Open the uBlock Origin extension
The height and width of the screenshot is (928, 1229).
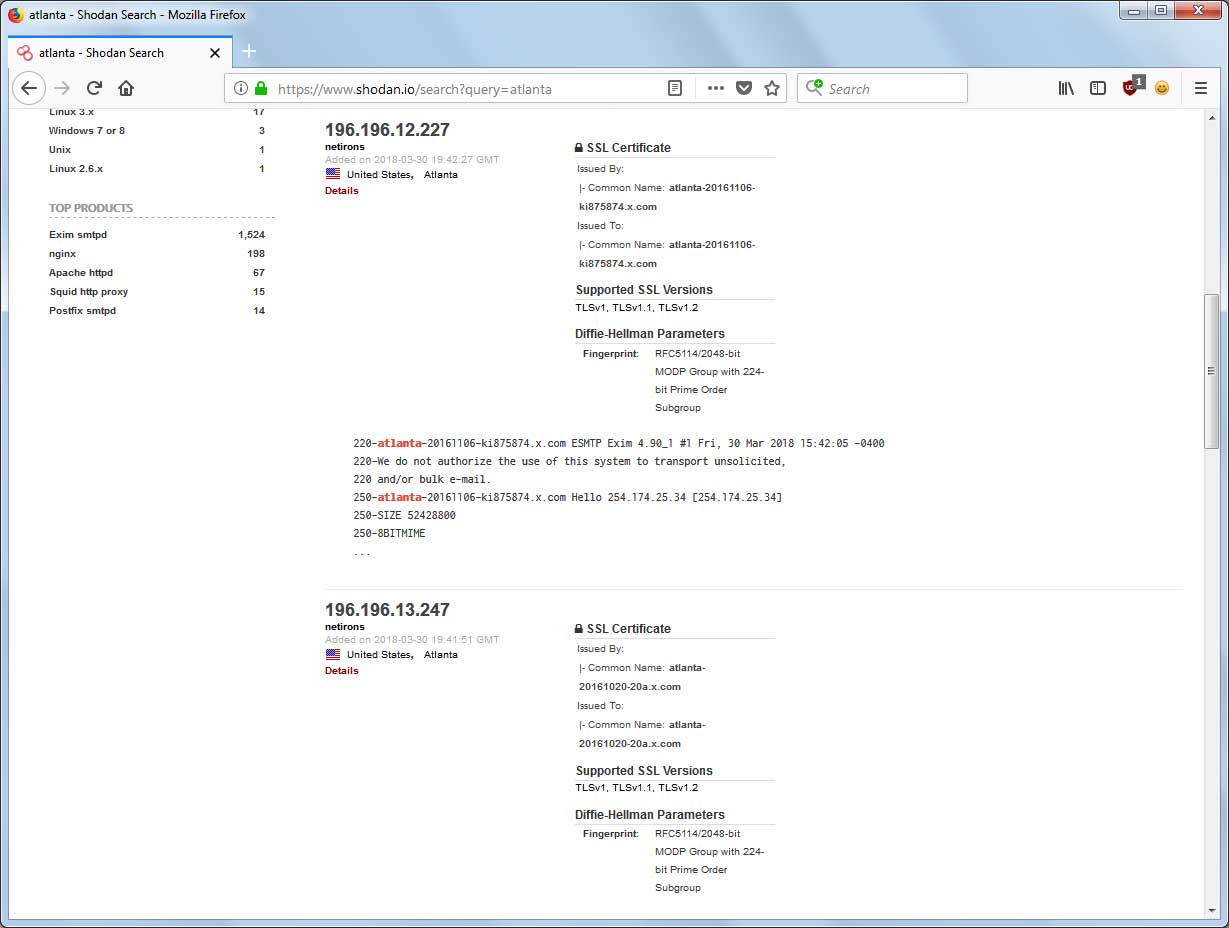(x=1131, y=87)
